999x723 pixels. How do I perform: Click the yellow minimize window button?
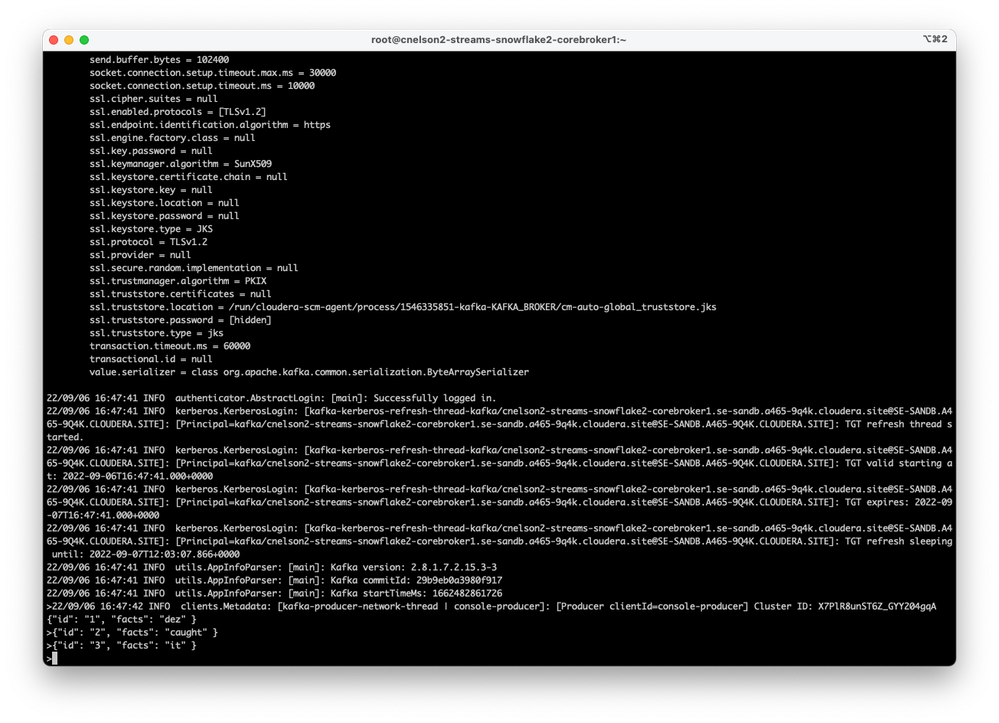coord(69,39)
